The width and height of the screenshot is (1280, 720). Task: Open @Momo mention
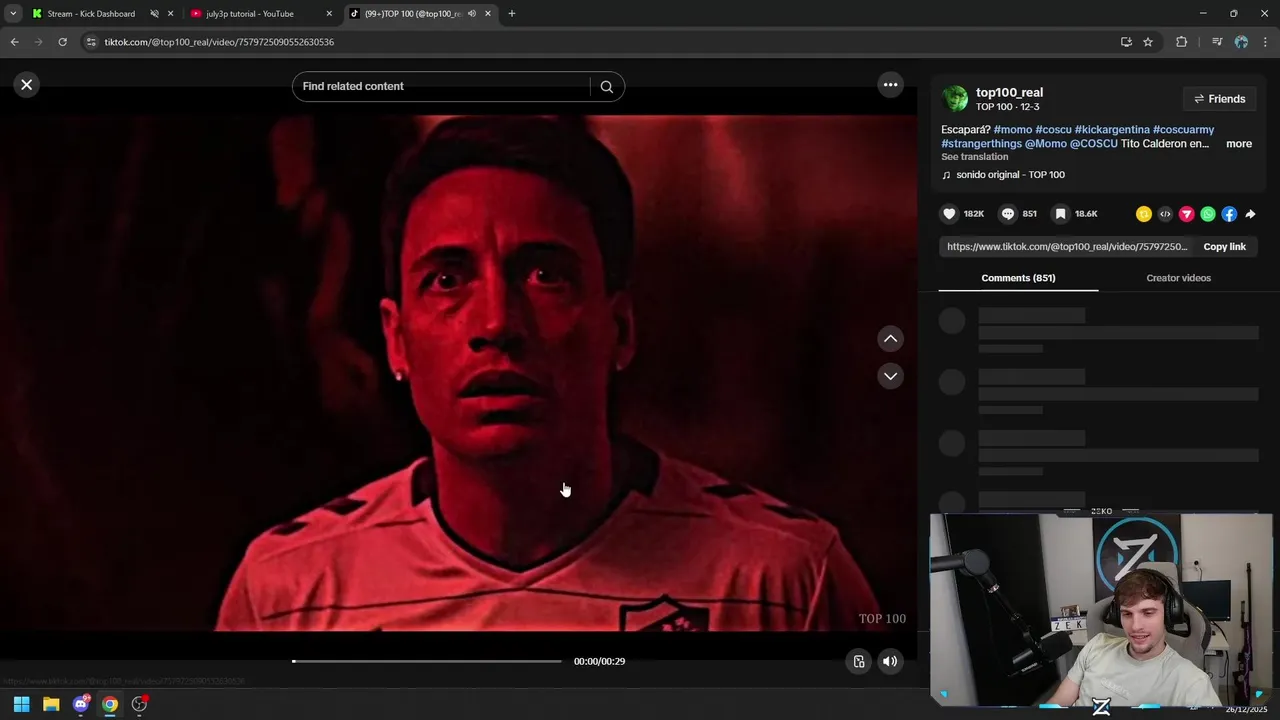tap(1046, 144)
